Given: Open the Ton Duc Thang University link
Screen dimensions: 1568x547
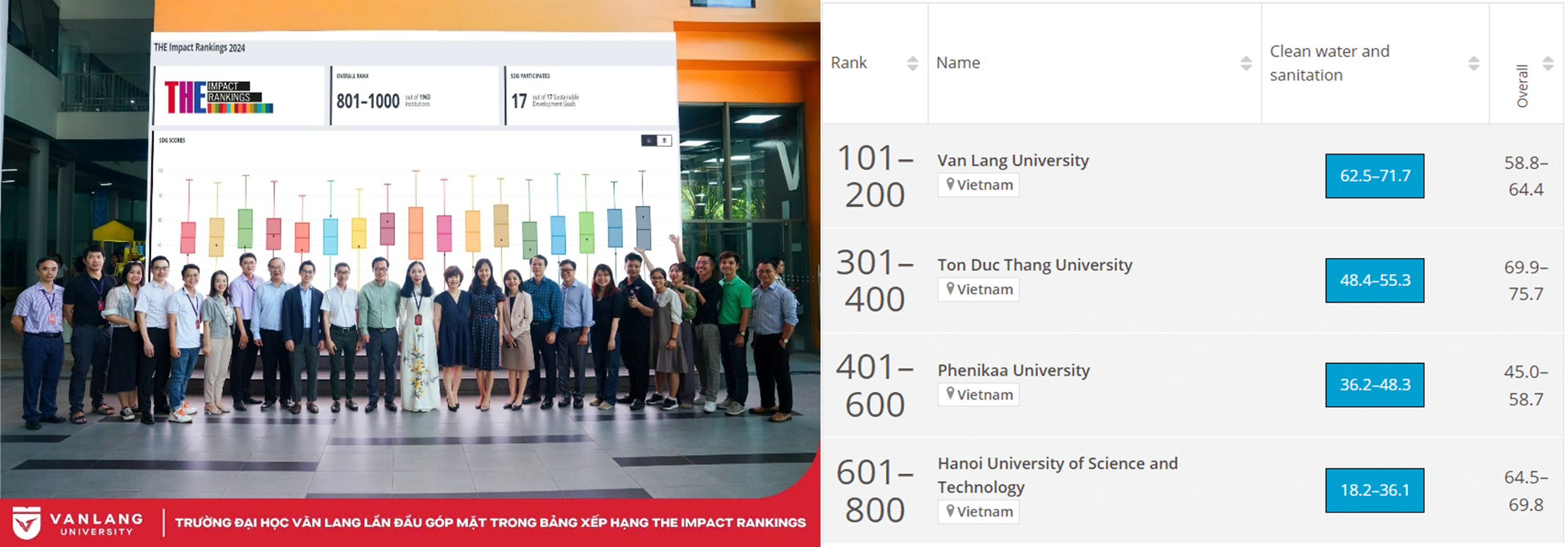Looking at the screenshot, I should click(1035, 265).
